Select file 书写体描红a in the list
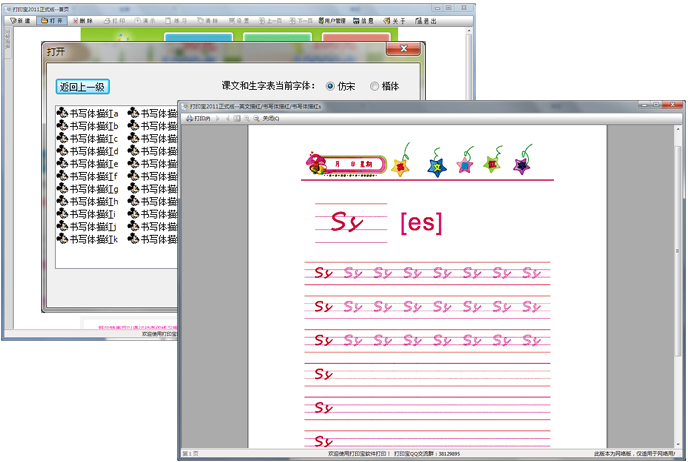This screenshot has width=688, height=462. tap(88, 114)
